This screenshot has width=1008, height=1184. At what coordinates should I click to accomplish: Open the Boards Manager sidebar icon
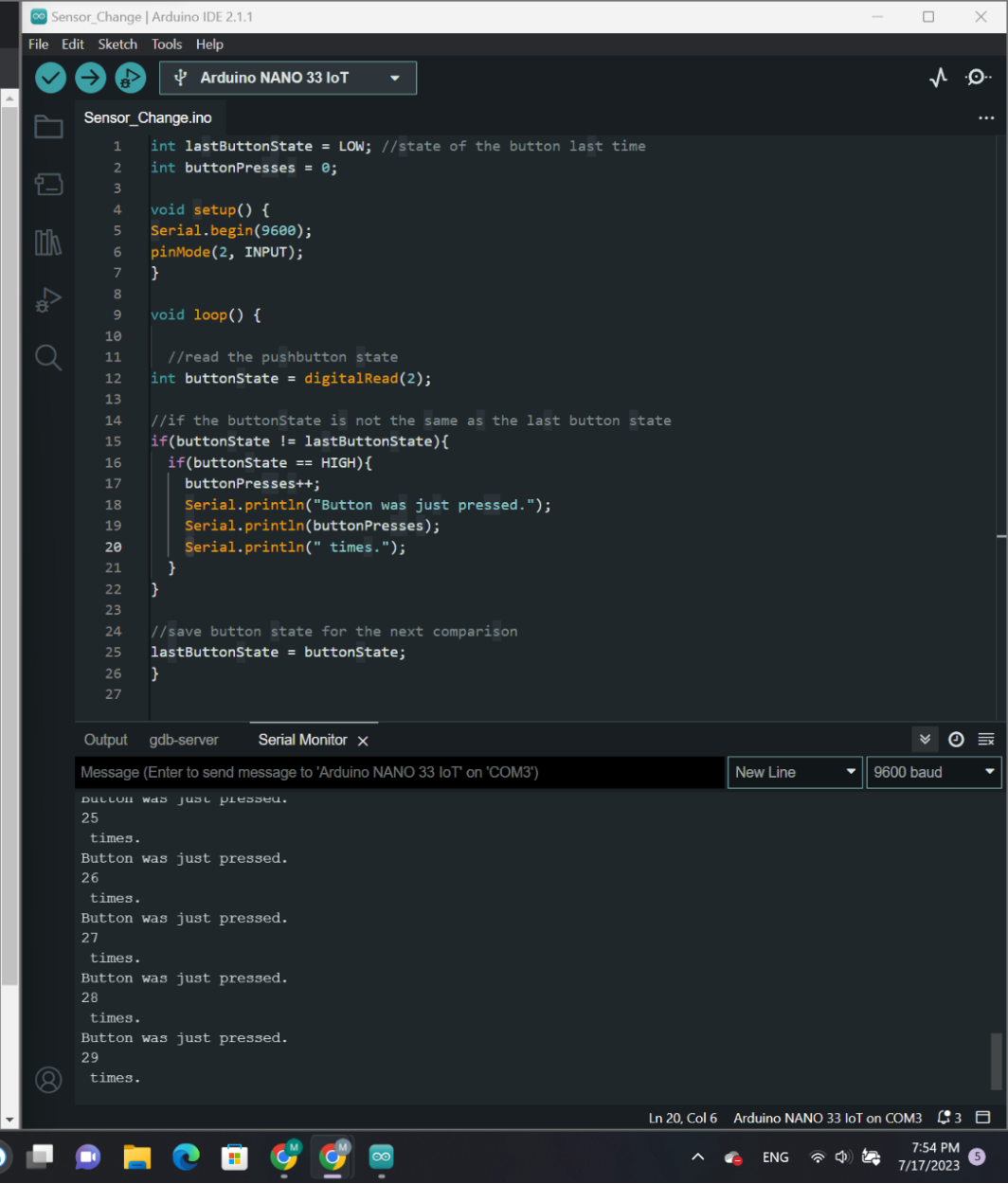coord(48,184)
